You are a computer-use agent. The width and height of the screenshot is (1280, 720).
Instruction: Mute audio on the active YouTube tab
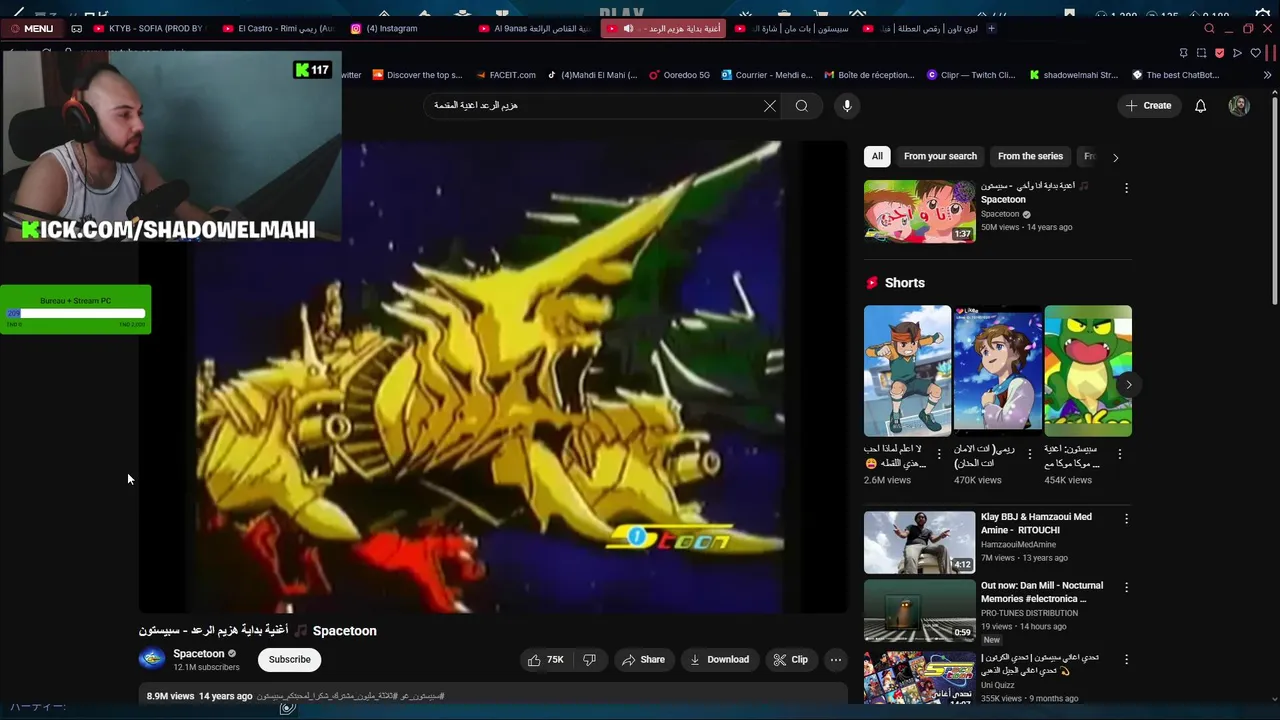pos(628,28)
